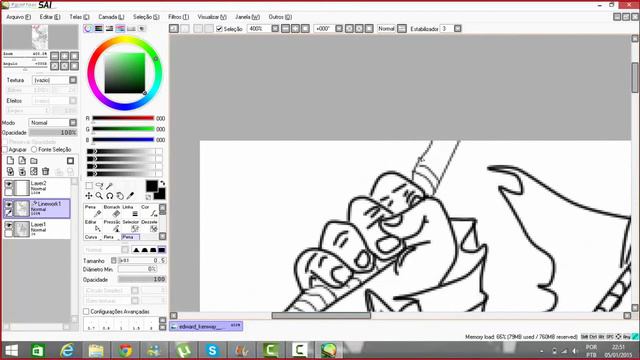This screenshot has width=640, height=360.
Task: Select the Eyedropper color picker tool
Action: point(130,196)
